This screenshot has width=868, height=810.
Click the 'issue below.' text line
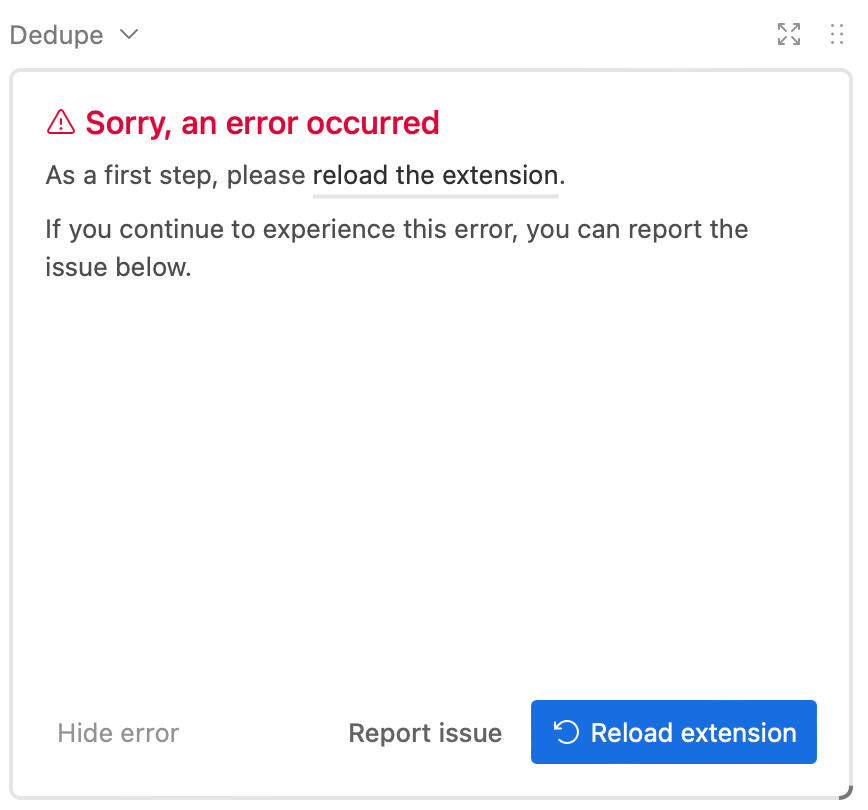118,267
